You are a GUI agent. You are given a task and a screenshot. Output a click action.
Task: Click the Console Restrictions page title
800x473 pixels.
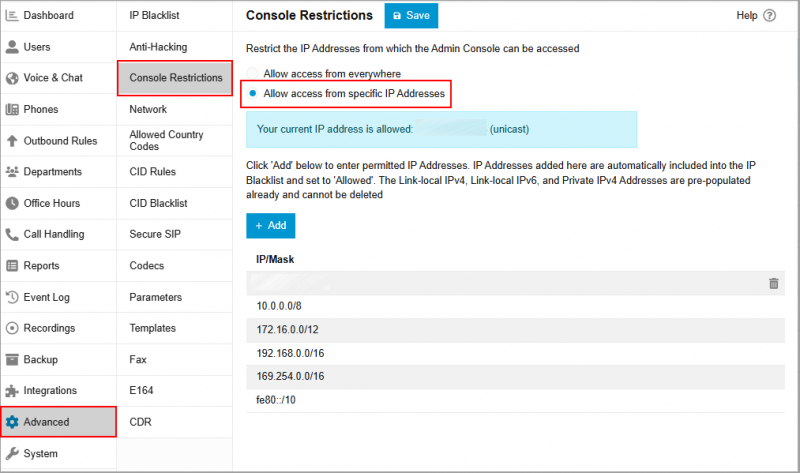pyautogui.click(x=309, y=15)
